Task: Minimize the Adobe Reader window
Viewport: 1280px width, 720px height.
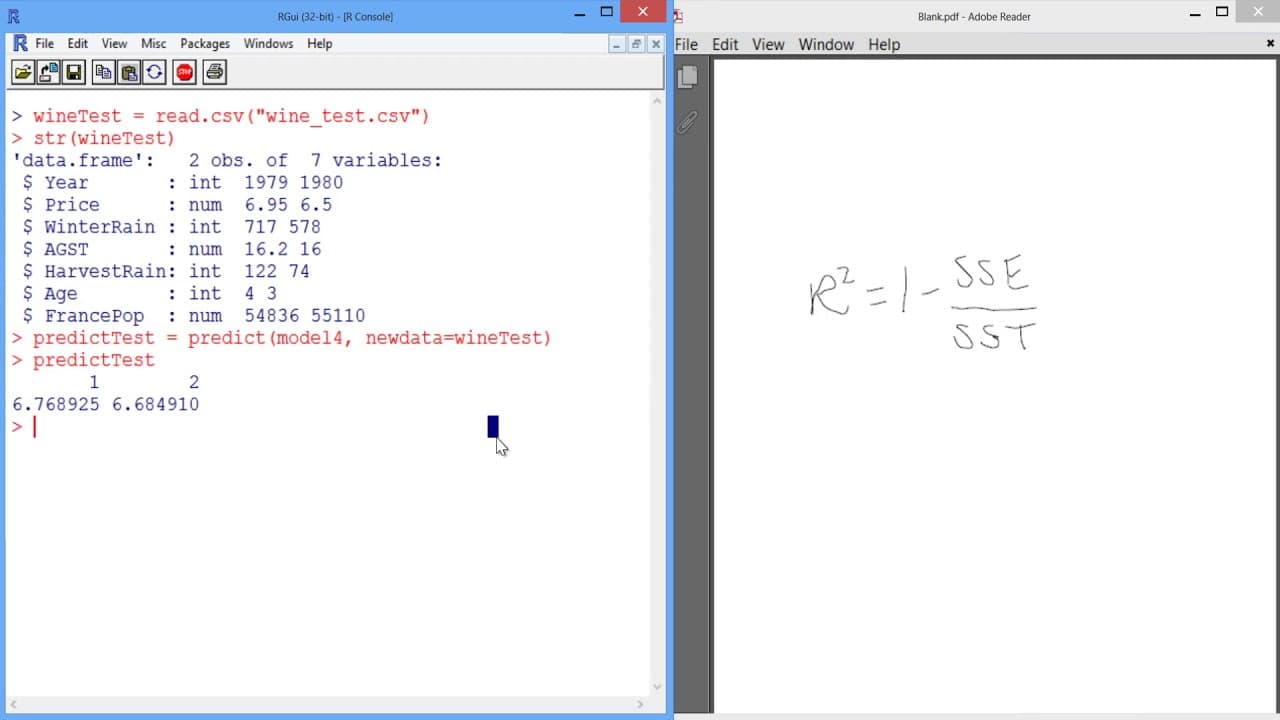Action: [x=1195, y=12]
